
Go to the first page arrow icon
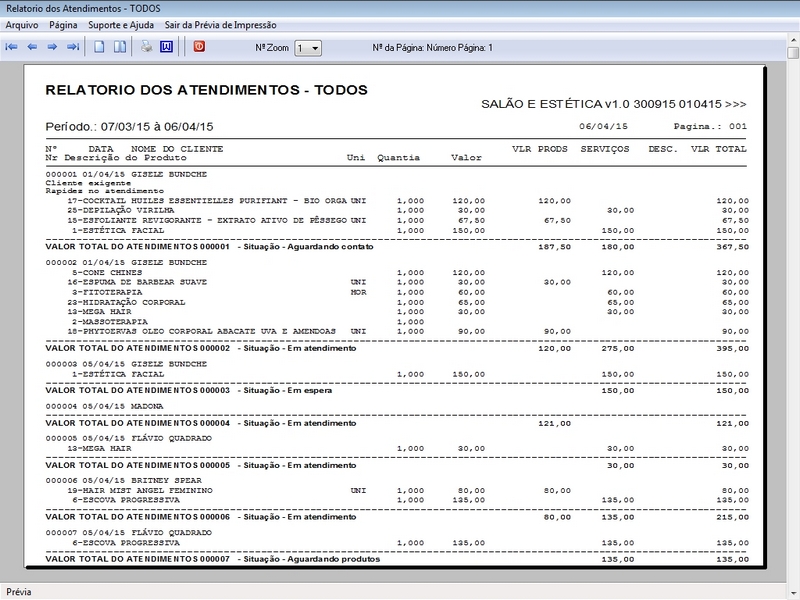(x=11, y=47)
